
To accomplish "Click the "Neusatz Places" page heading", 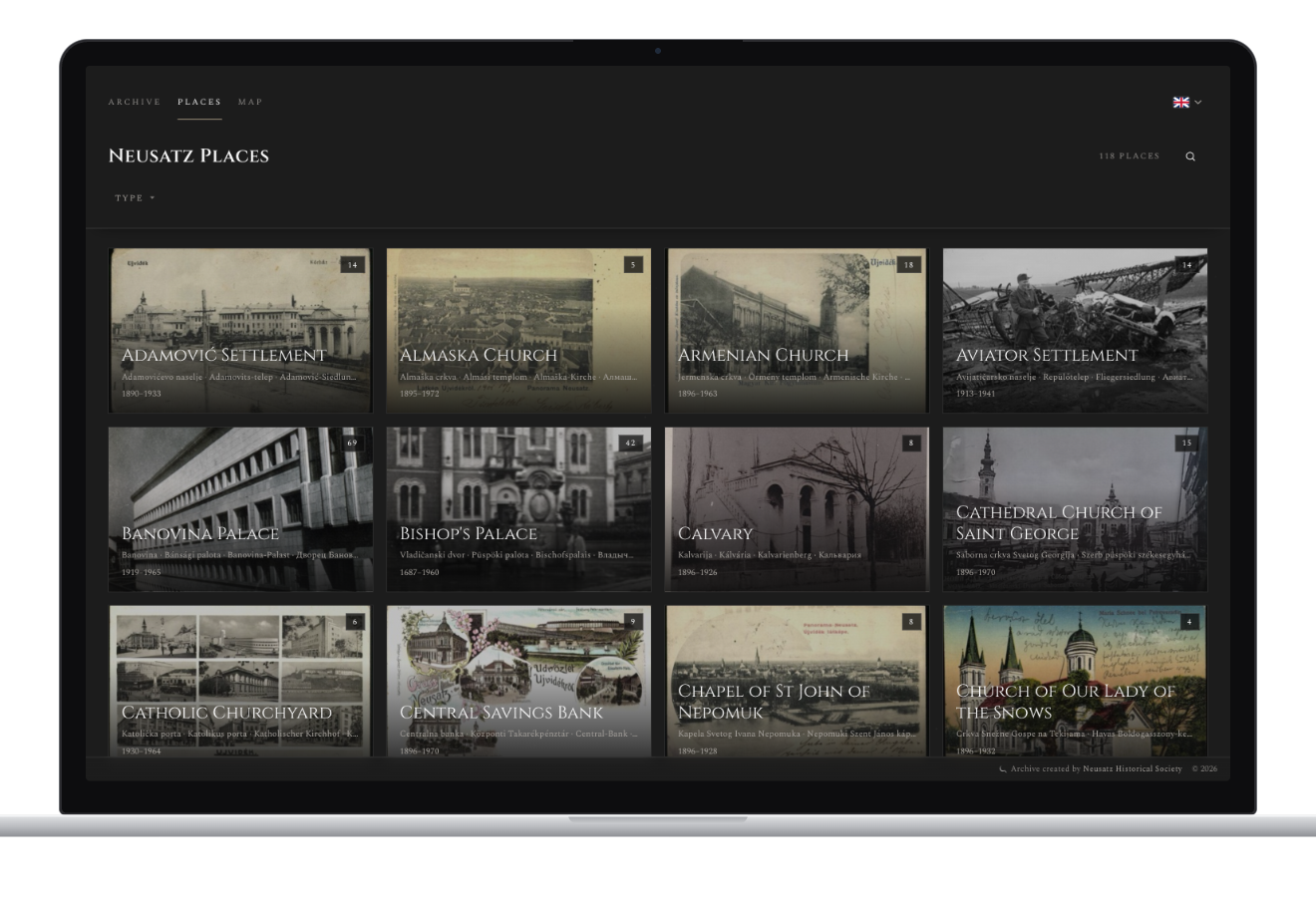I will pyautogui.click(x=188, y=156).
